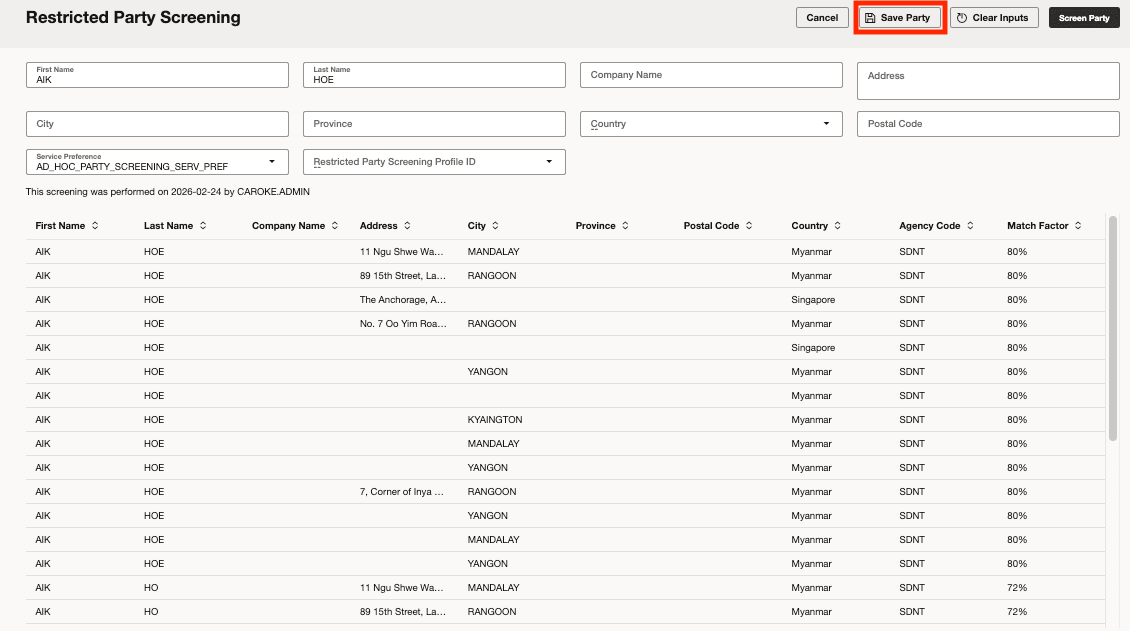Sort by City column arrows
Screen dimensions: 1130x631
[x=495, y=226]
